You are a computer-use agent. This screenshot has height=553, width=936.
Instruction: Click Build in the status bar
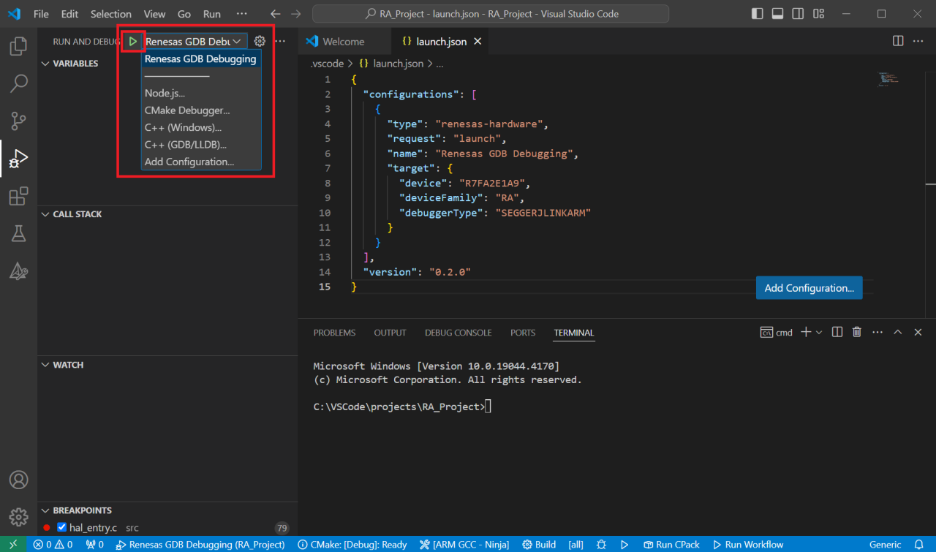tap(539, 544)
